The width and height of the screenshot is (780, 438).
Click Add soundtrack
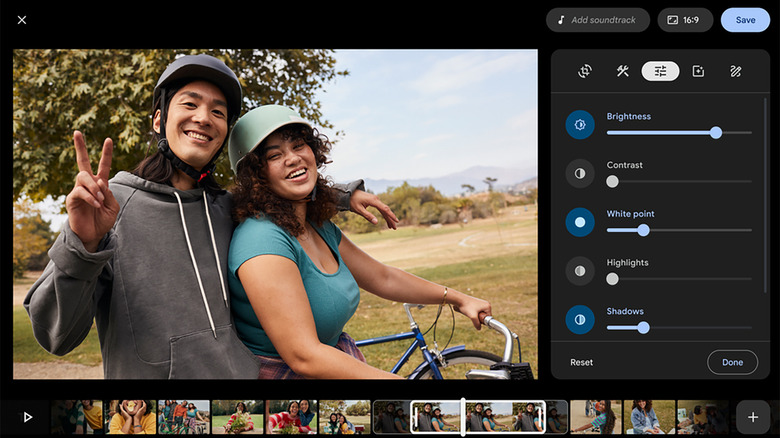(x=598, y=20)
